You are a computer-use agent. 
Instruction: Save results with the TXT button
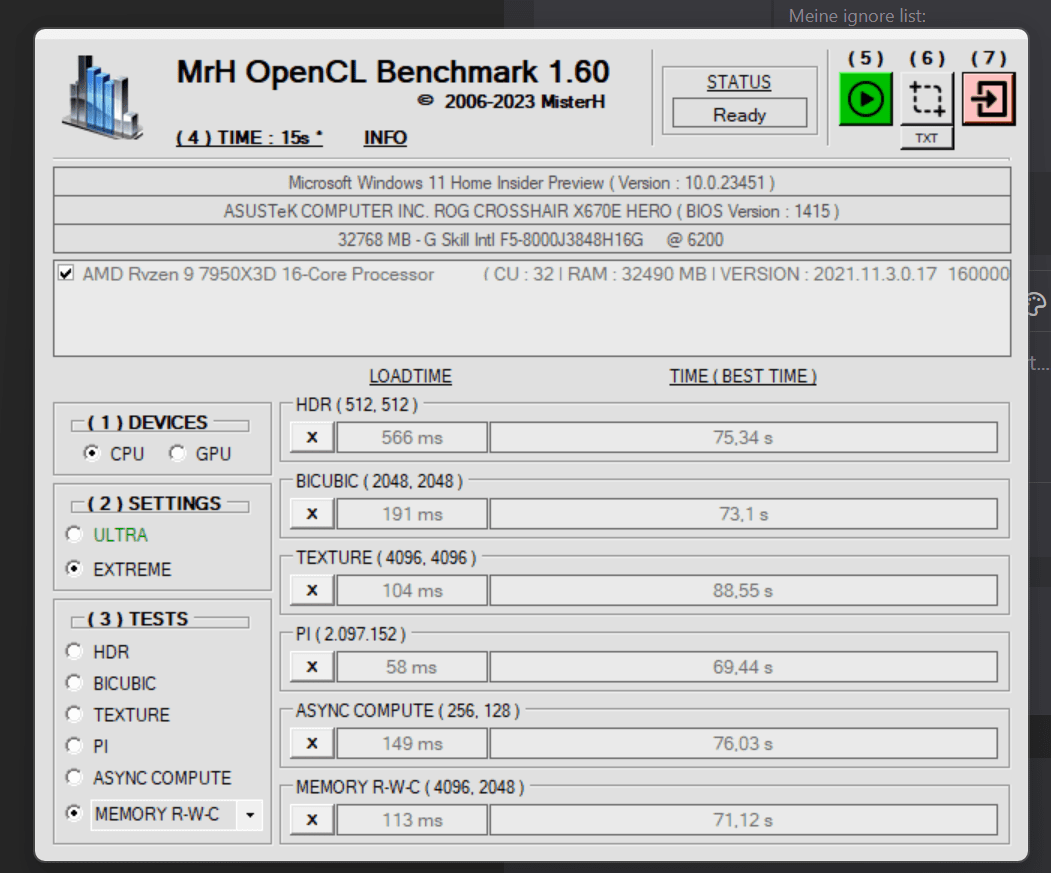click(927, 138)
